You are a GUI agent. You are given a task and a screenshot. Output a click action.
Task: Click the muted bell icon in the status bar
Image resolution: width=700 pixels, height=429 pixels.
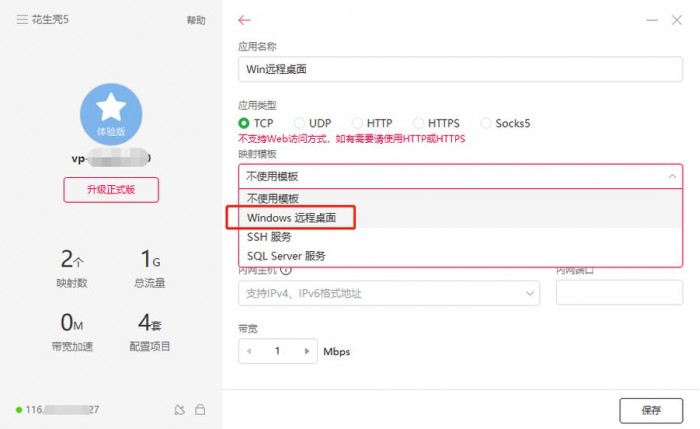click(179, 409)
